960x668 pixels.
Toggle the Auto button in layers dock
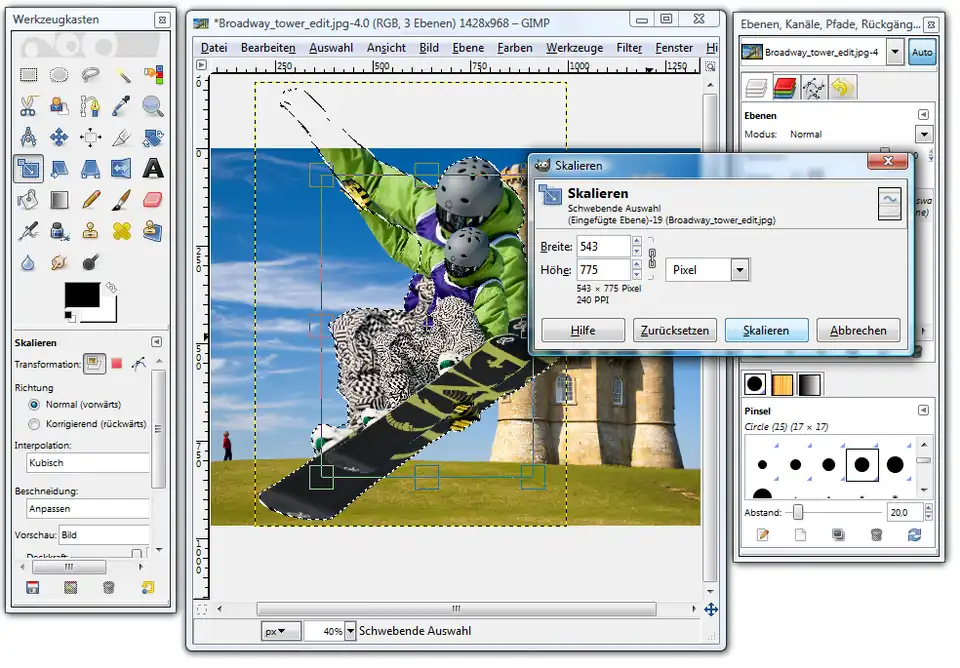922,53
